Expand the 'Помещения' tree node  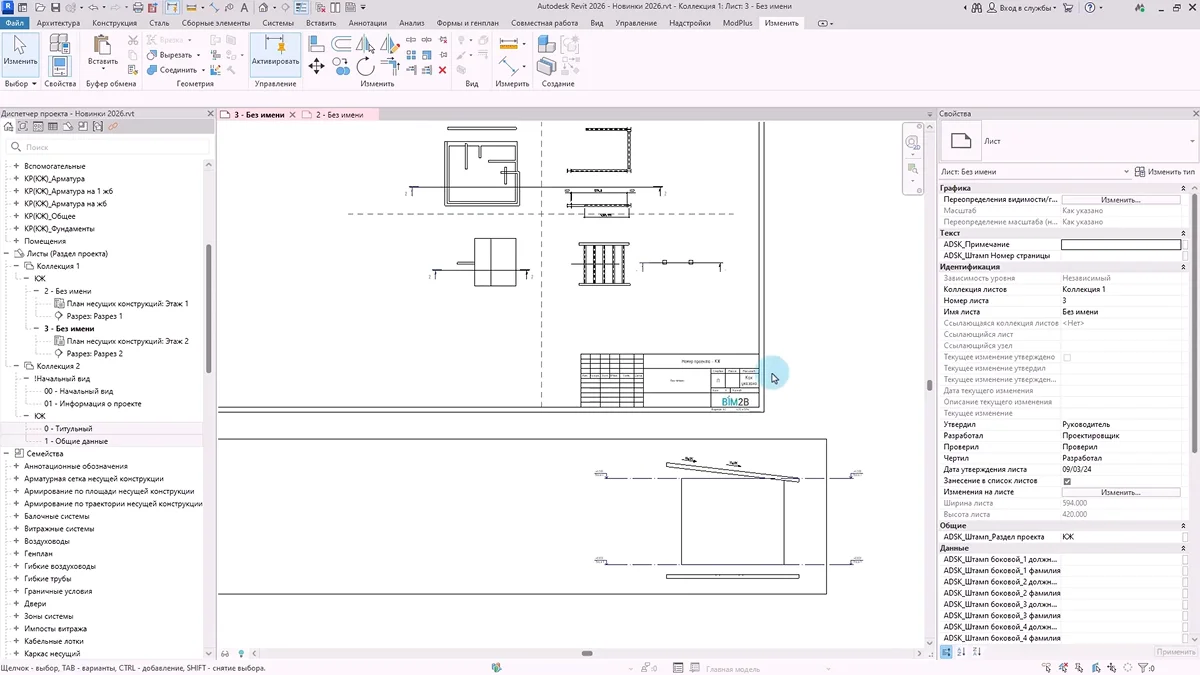click(x=16, y=241)
